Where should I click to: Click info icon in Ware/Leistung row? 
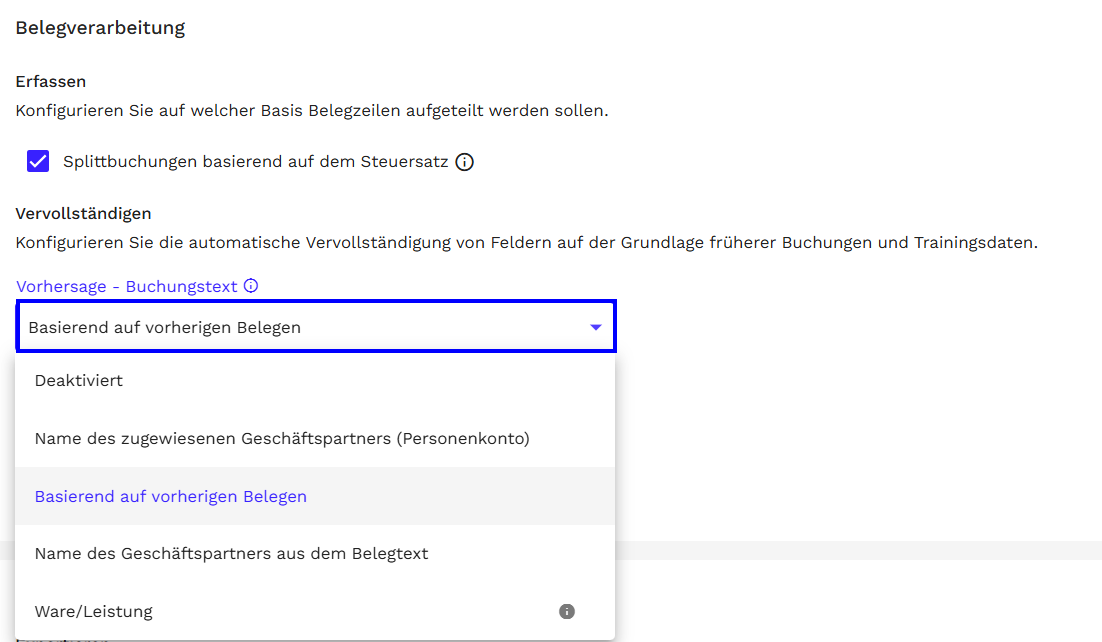567,611
